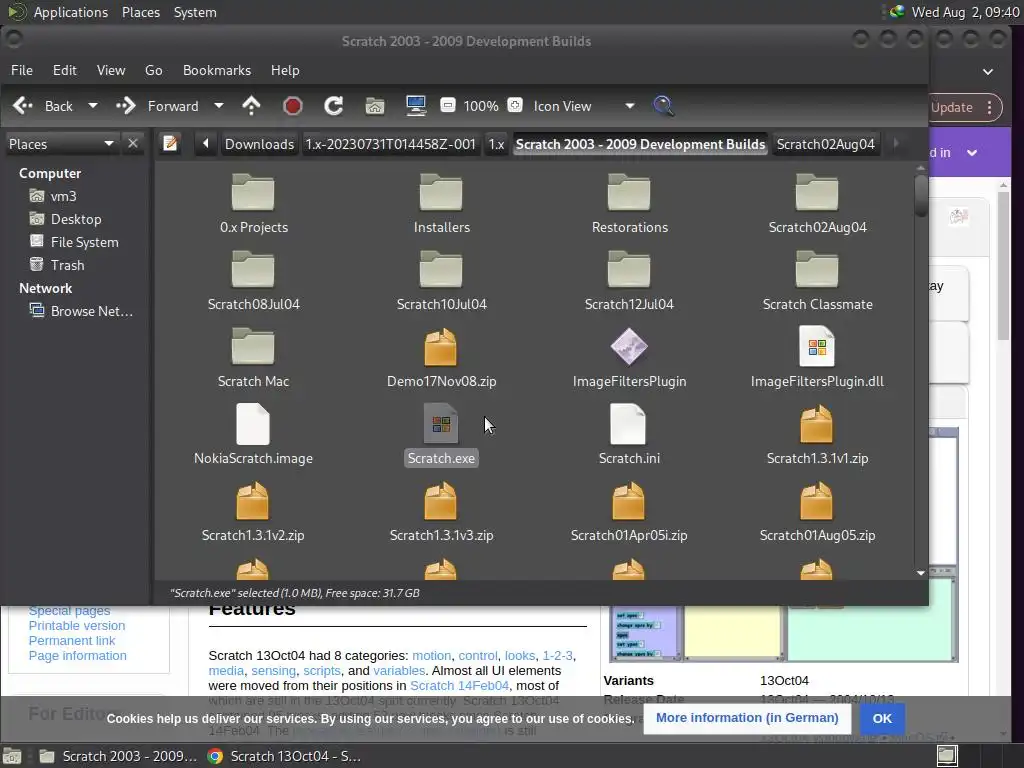1024x768 pixels.
Task: Toggle the location edit pencil button
Action: pyautogui.click(x=170, y=144)
